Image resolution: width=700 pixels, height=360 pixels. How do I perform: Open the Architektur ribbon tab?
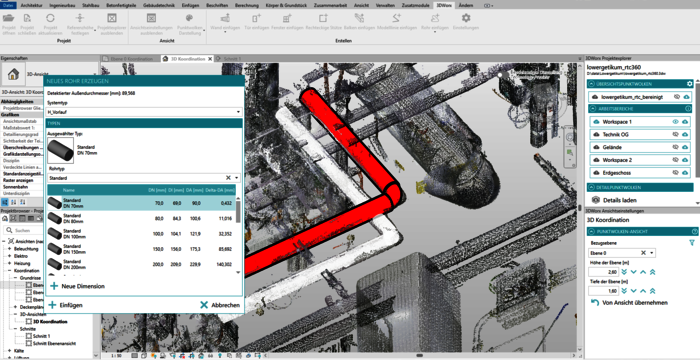pos(31,5)
